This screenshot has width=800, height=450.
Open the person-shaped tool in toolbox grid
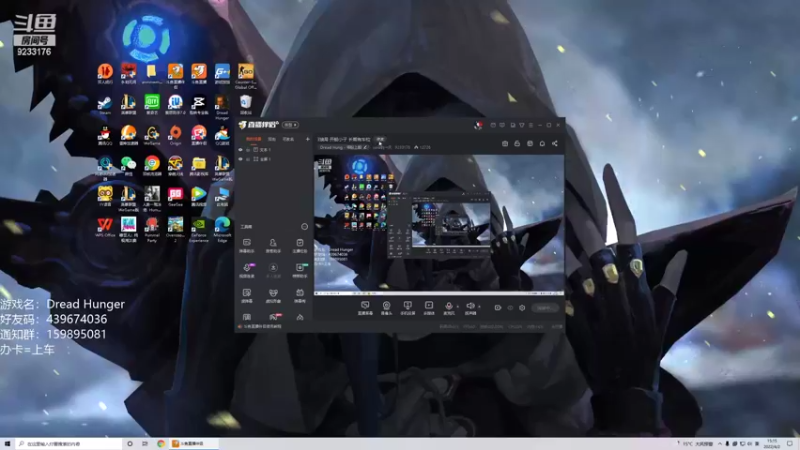tap(273, 245)
